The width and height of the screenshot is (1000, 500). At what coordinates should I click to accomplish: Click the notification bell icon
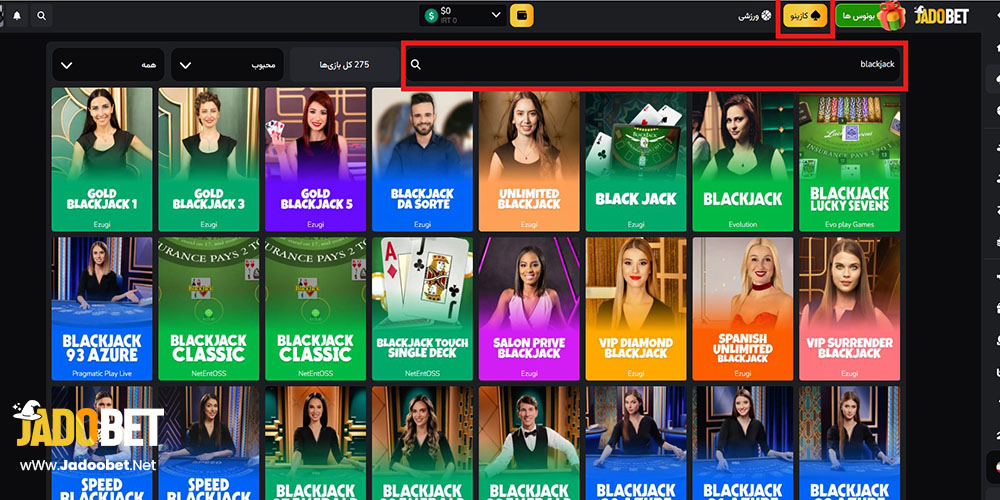(x=17, y=16)
